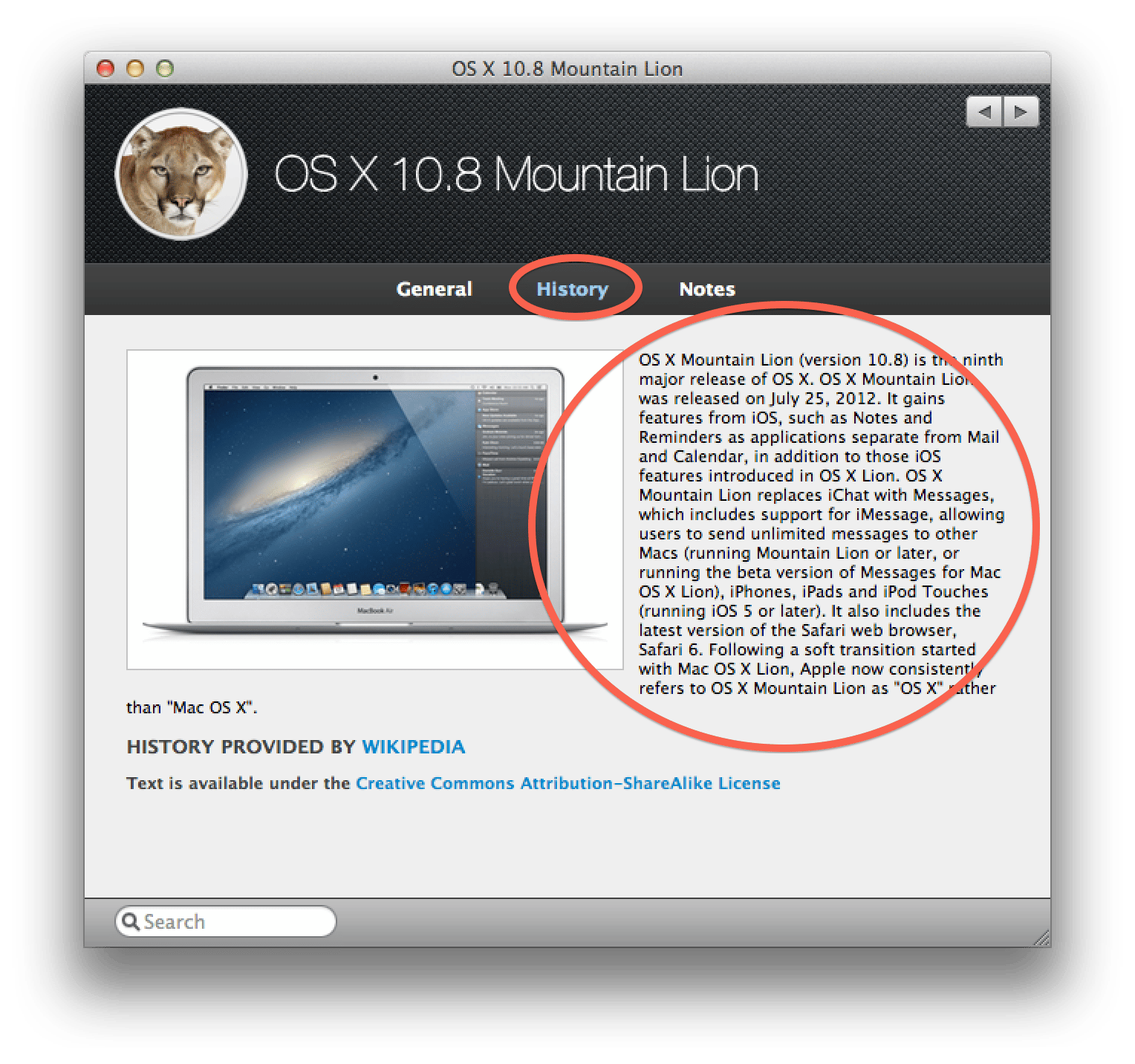
Task: Click the Mountain Lion history description paragraph
Action: tap(821, 524)
